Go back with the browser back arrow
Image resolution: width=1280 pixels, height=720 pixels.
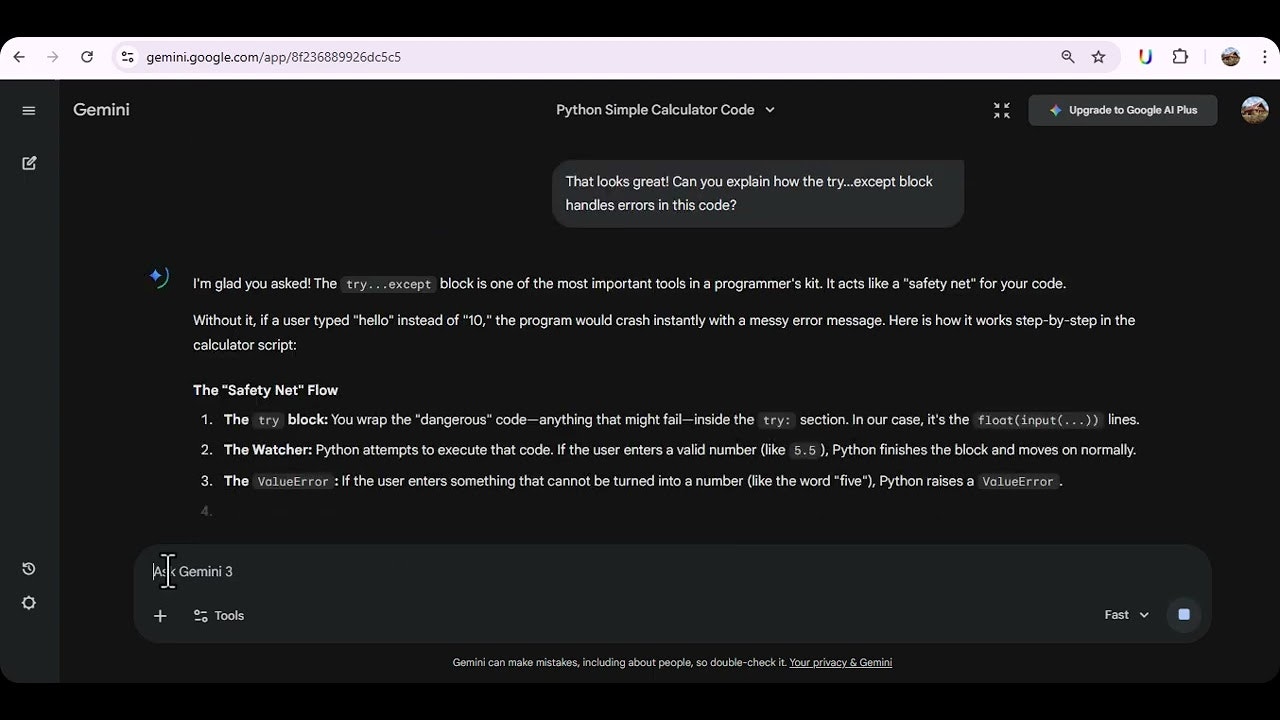click(x=19, y=57)
